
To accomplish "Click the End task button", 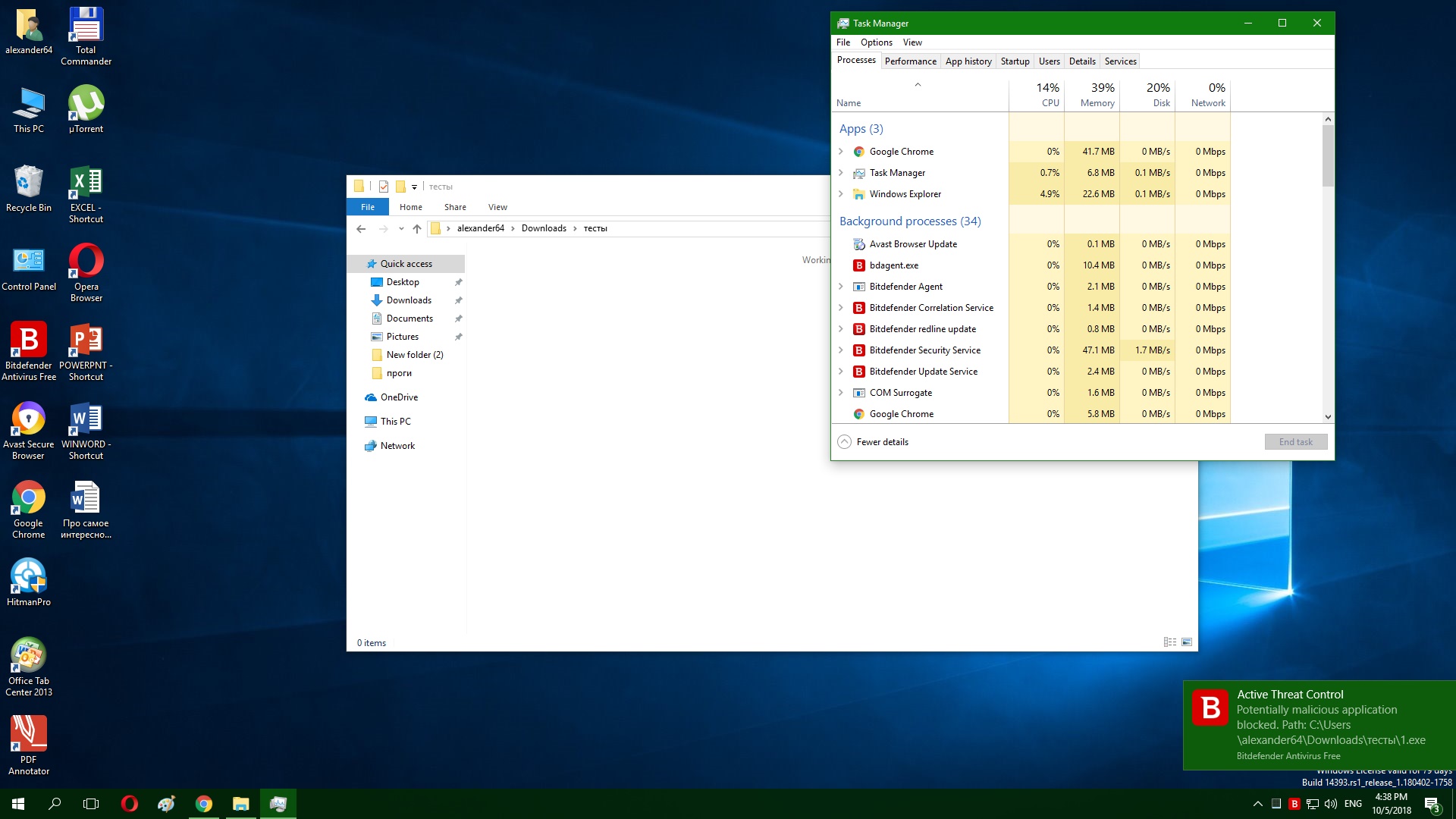I will click(x=1295, y=442).
